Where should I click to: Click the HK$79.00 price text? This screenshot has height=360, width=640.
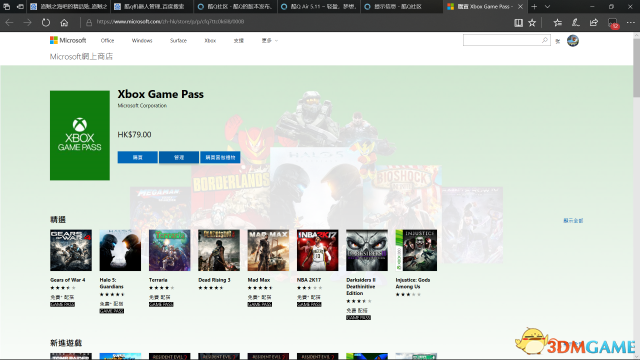(134, 134)
